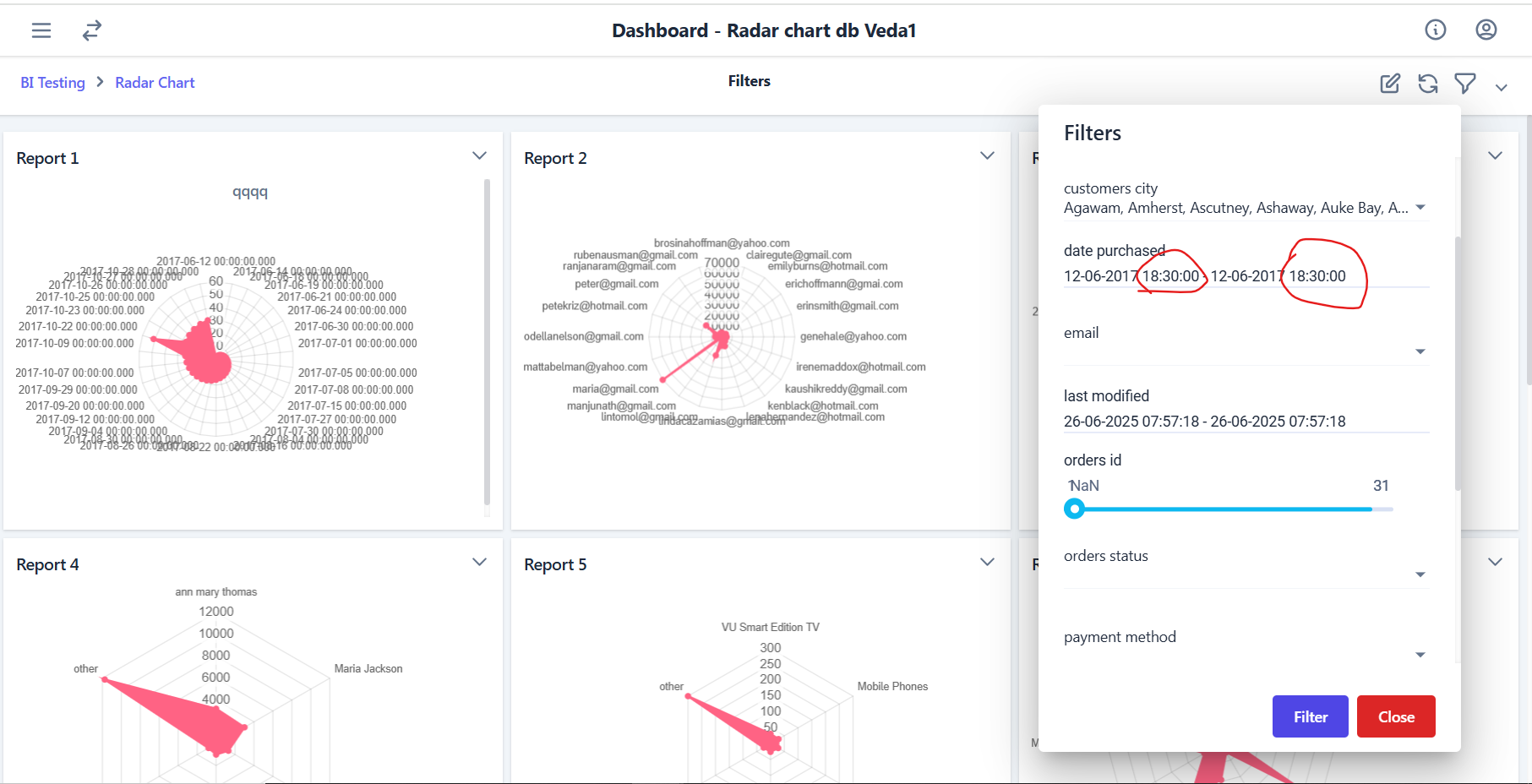
Task: Go to BI Testing breadcrumb
Action: click(52, 83)
